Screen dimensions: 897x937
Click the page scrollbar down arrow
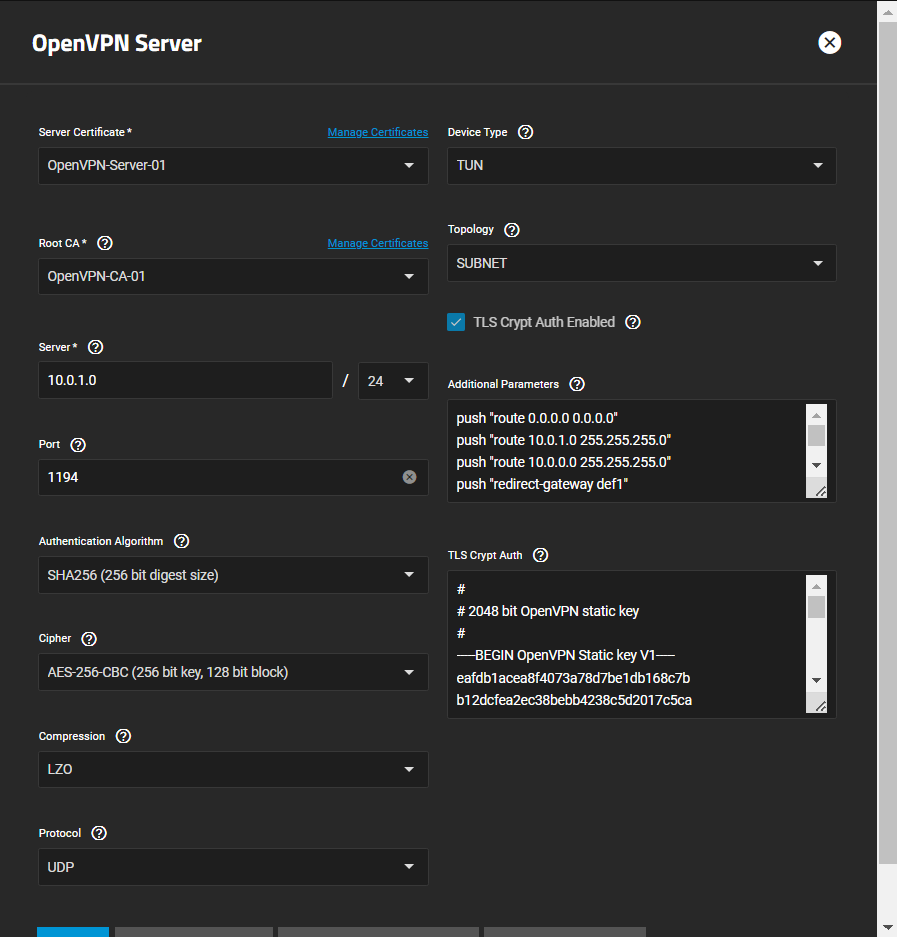[887, 927]
